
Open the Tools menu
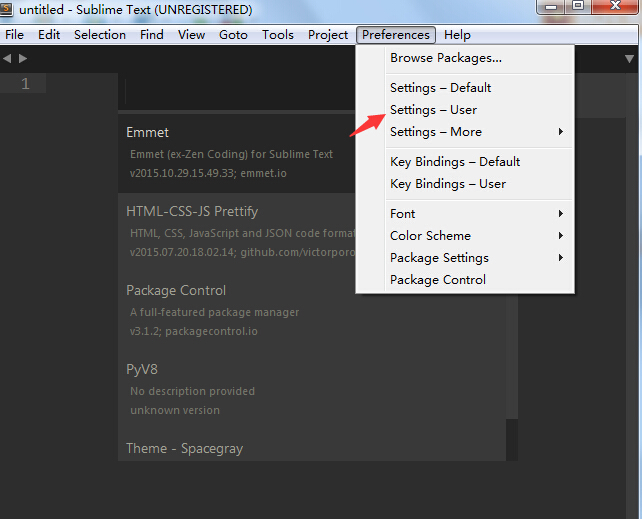pos(278,35)
